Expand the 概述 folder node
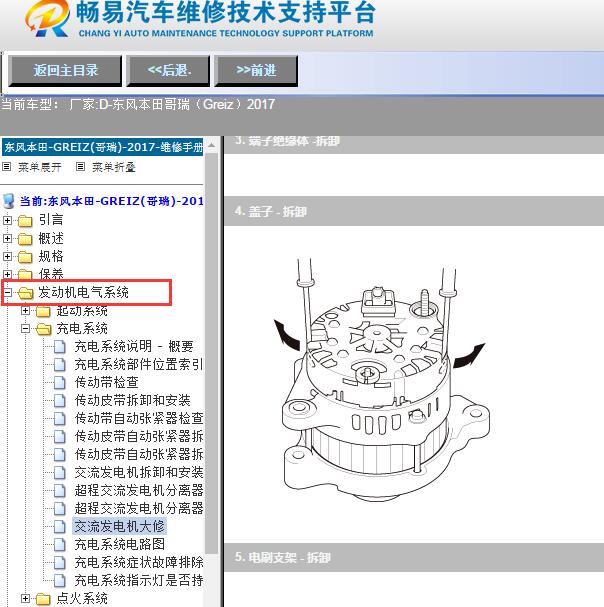The height and width of the screenshot is (607, 604). click(x=7, y=238)
